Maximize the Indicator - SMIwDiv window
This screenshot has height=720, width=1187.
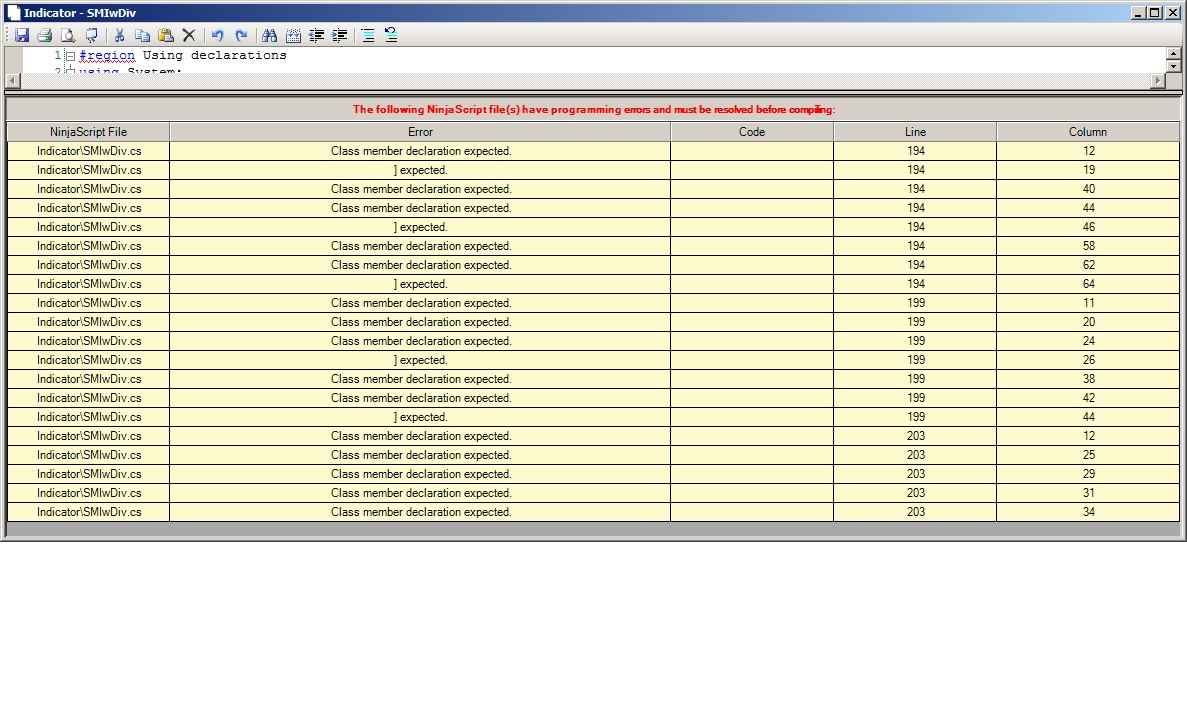(x=1155, y=13)
